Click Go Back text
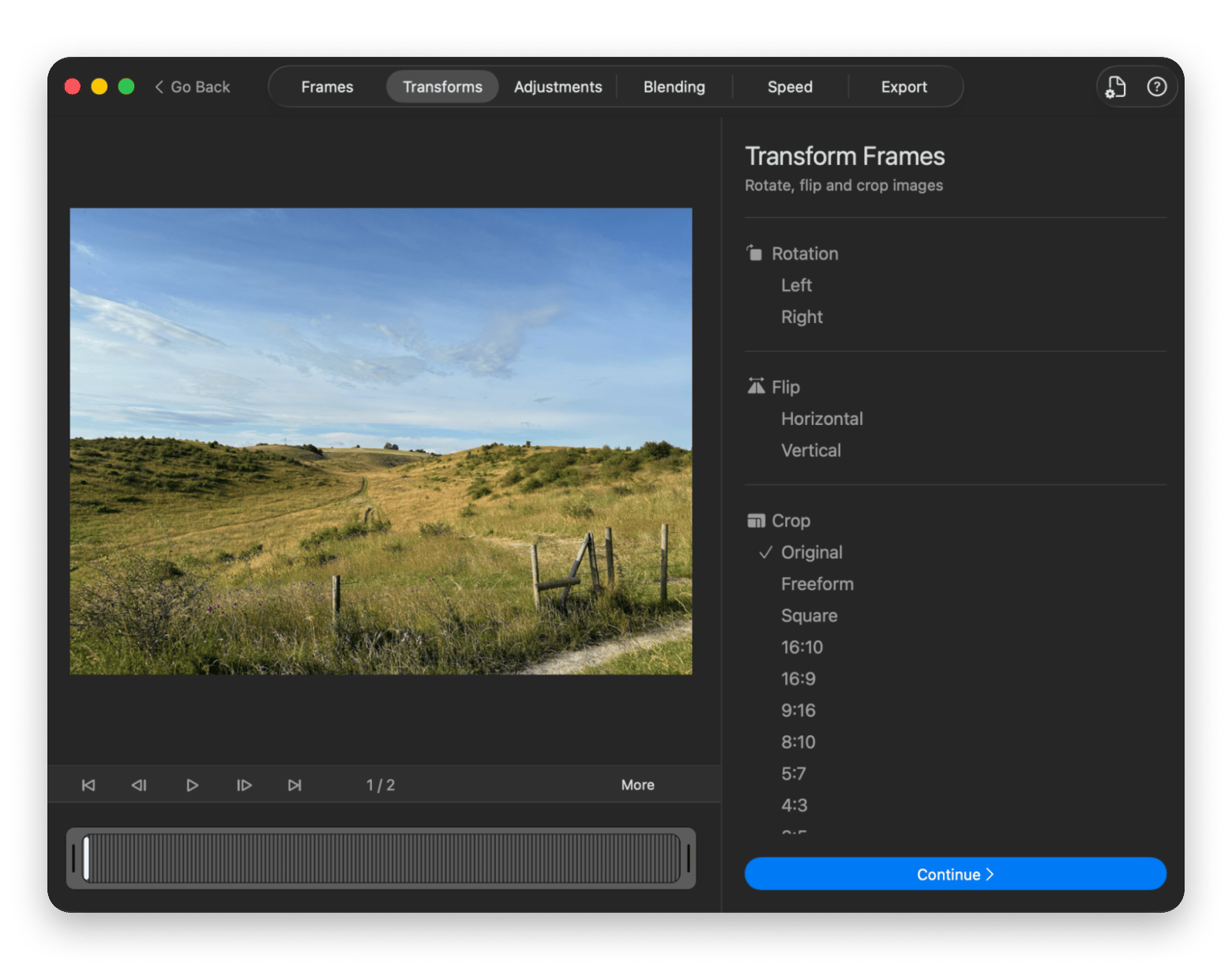 tap(200, 87)
